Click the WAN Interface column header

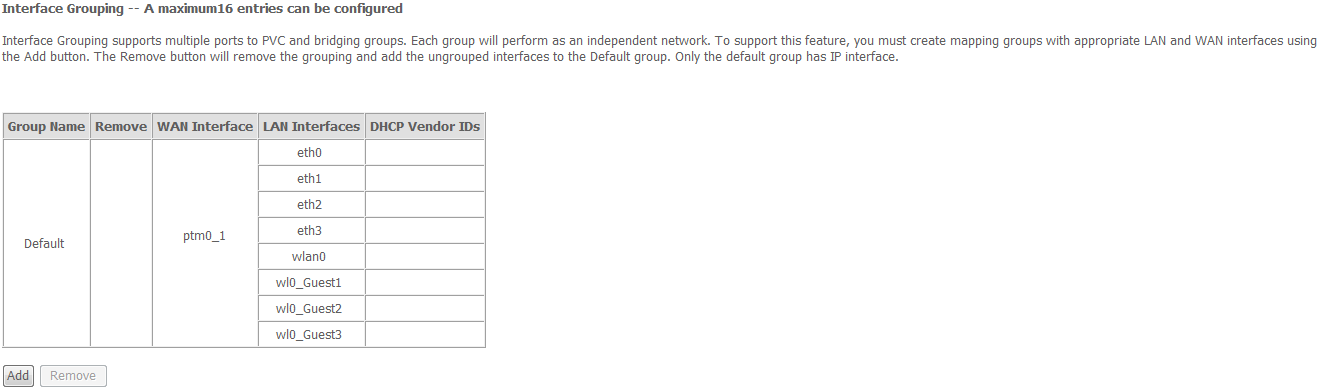205,127
